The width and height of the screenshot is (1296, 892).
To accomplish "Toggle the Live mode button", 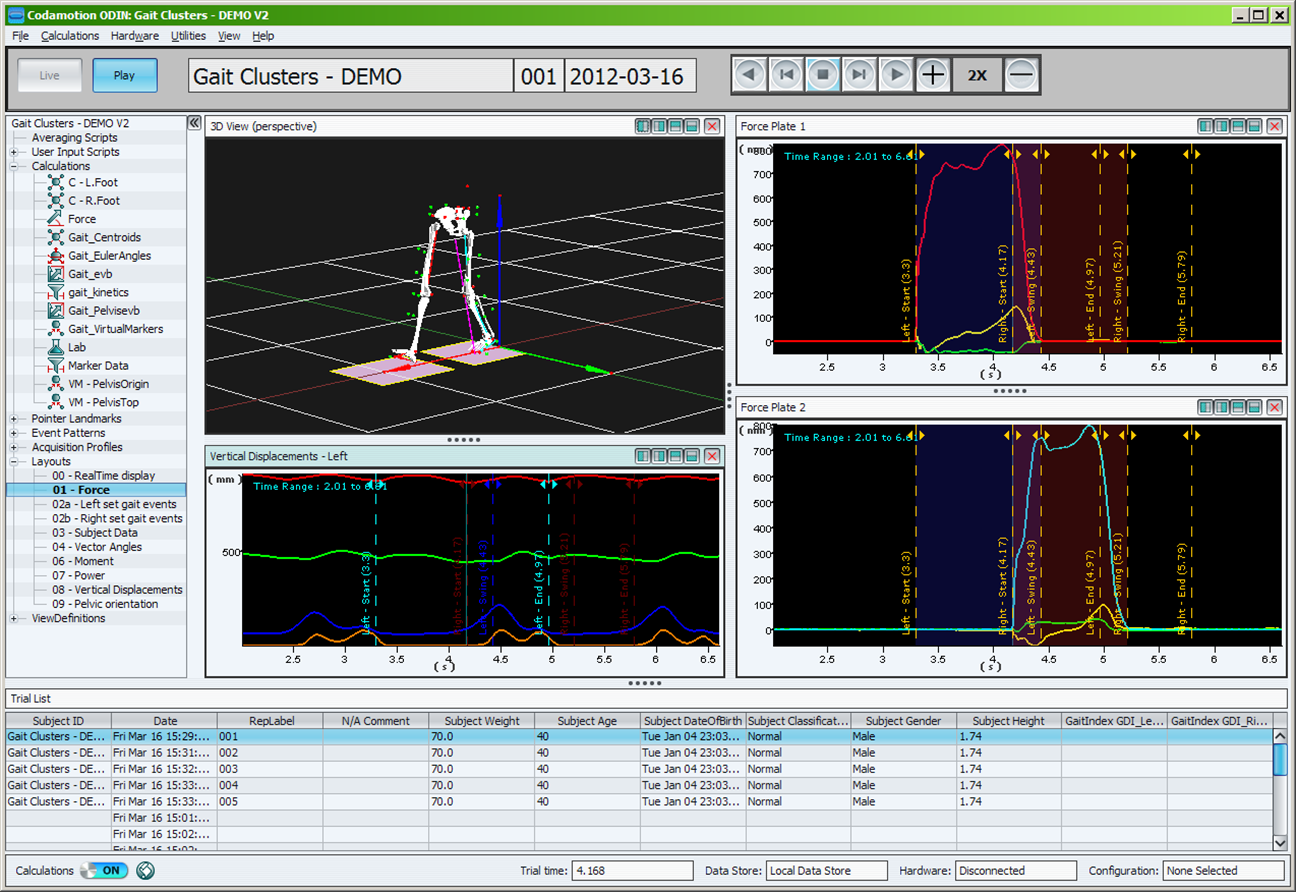I will tap(49, 75).
